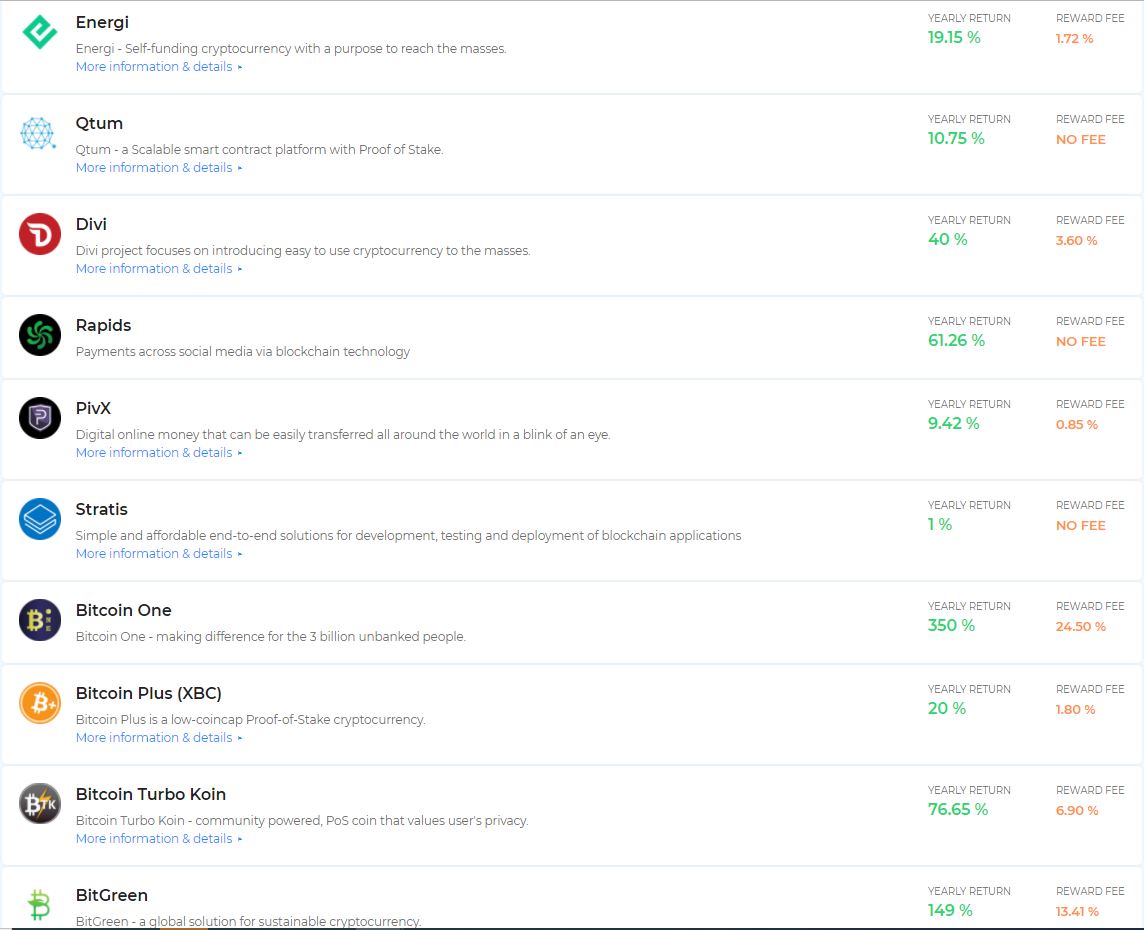Click the Divi coin title
The height and width of the screenshot is (930, 1144).
(91, 224)
